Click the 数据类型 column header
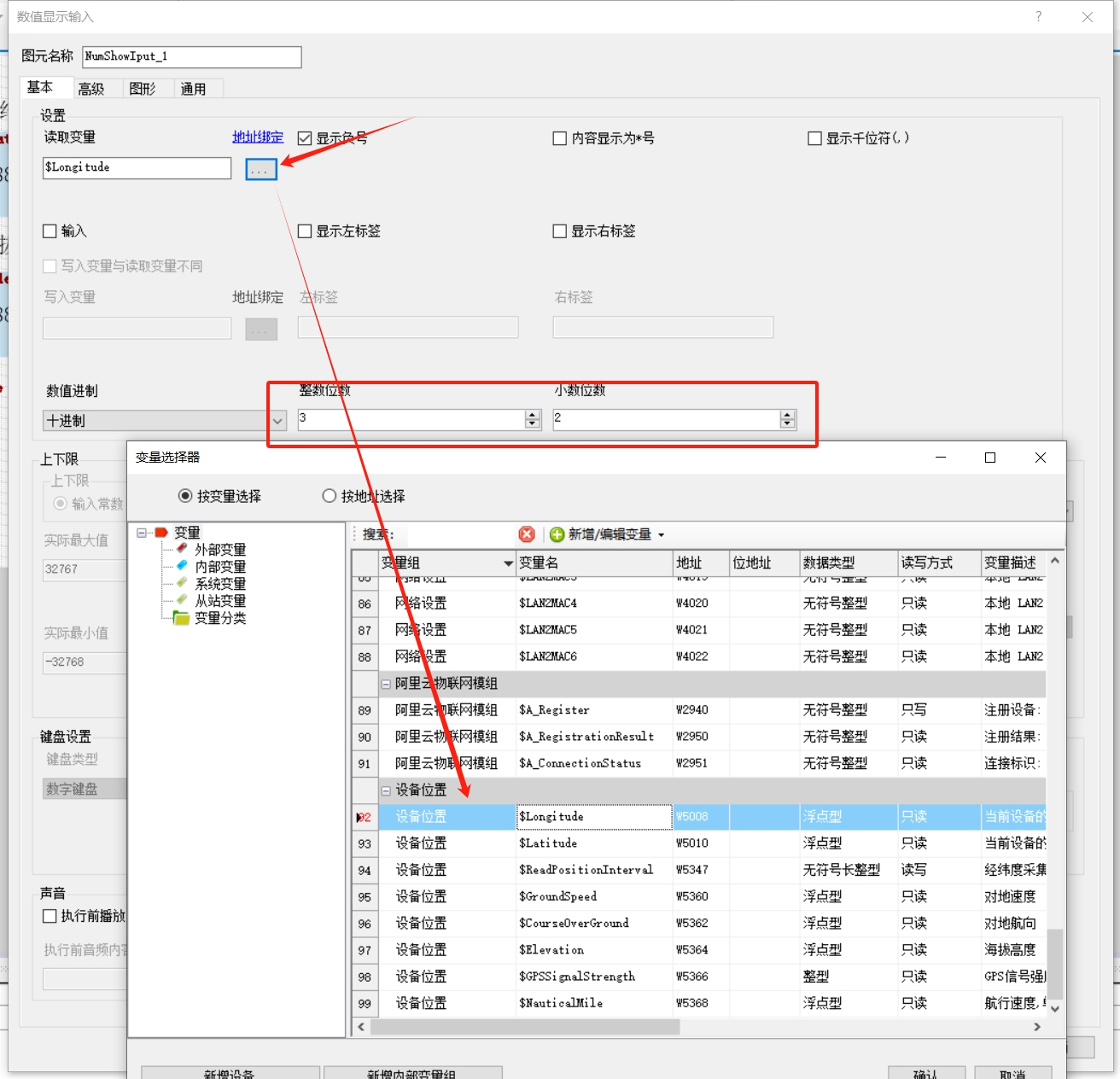Image resolution: width=1120 pixels, height=1079 pixels. [x=849, y=563]
